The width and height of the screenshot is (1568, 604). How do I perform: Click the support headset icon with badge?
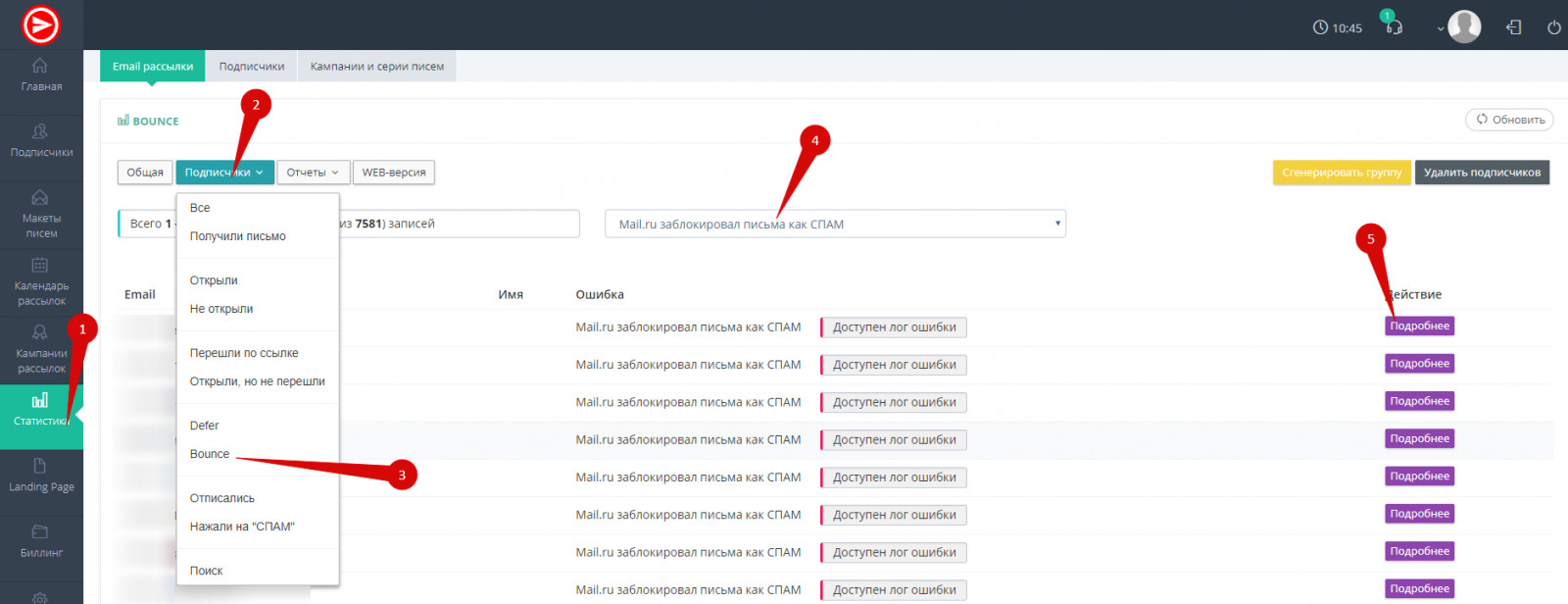pyautogui.click(x=1393, y=26)
